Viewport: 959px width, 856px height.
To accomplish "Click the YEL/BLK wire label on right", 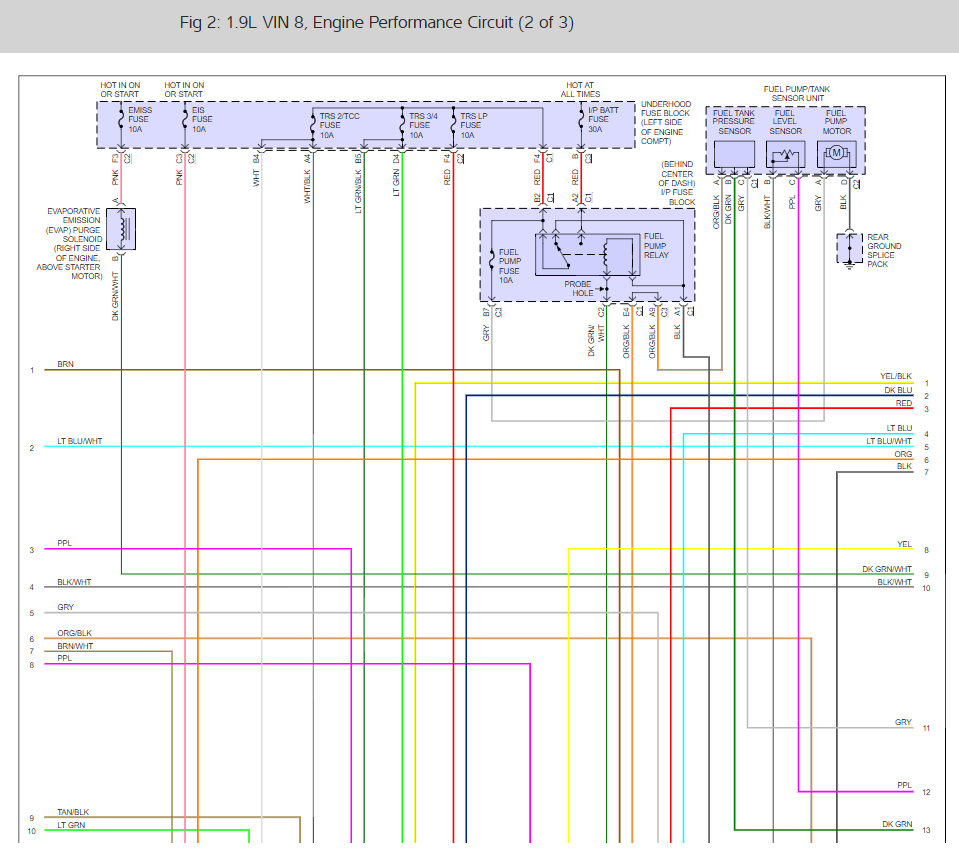I will pos(895,376).
